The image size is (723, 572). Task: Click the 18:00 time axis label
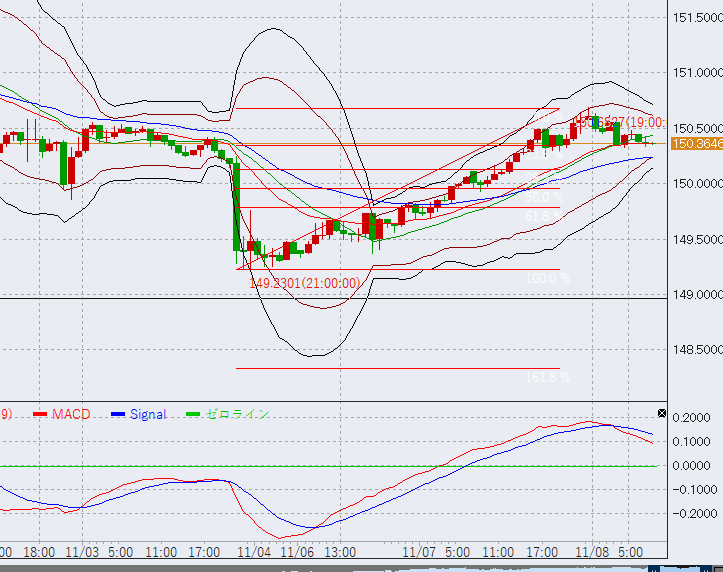(39, 552)
